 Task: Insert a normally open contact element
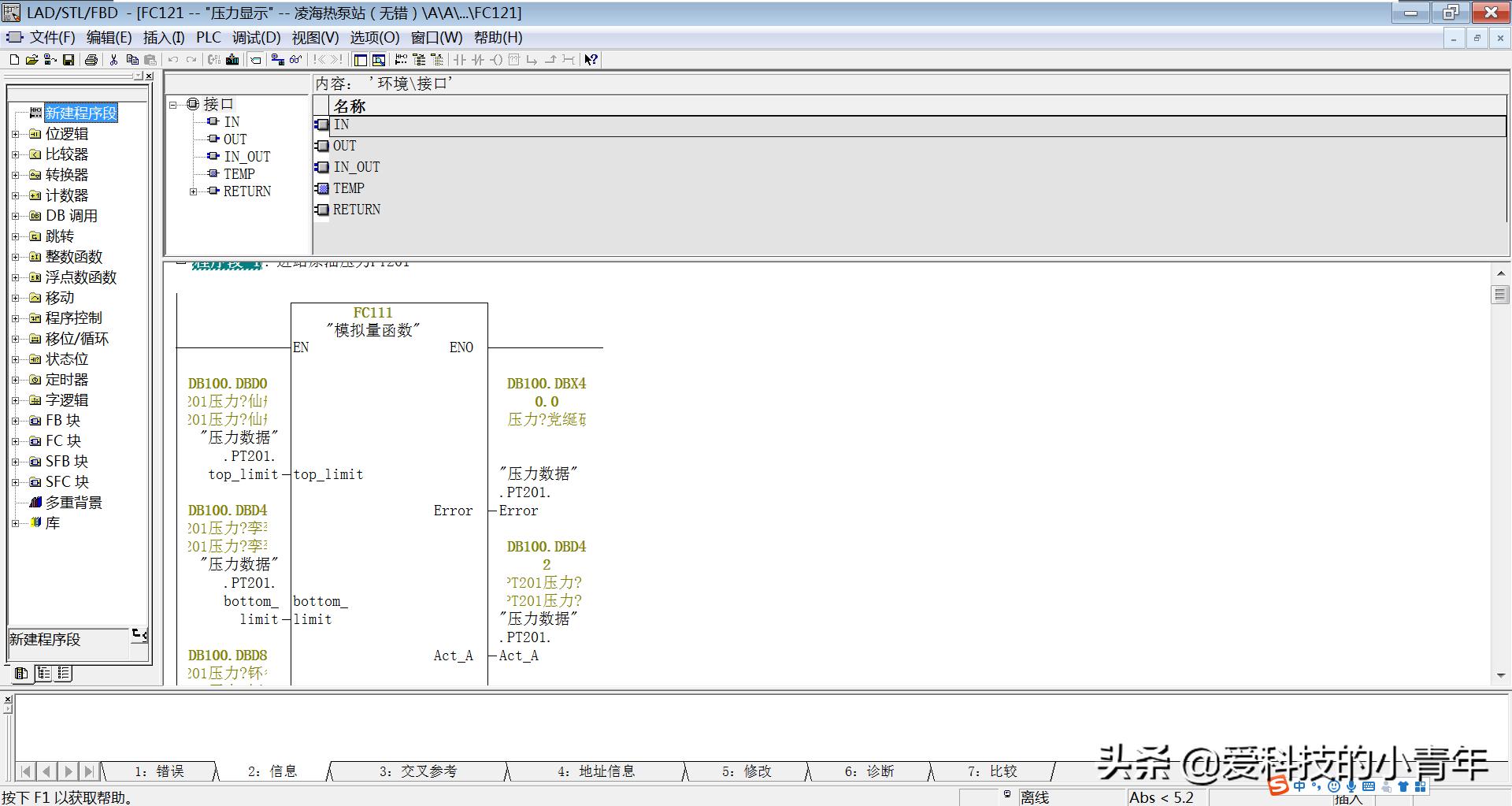point(459,60)
